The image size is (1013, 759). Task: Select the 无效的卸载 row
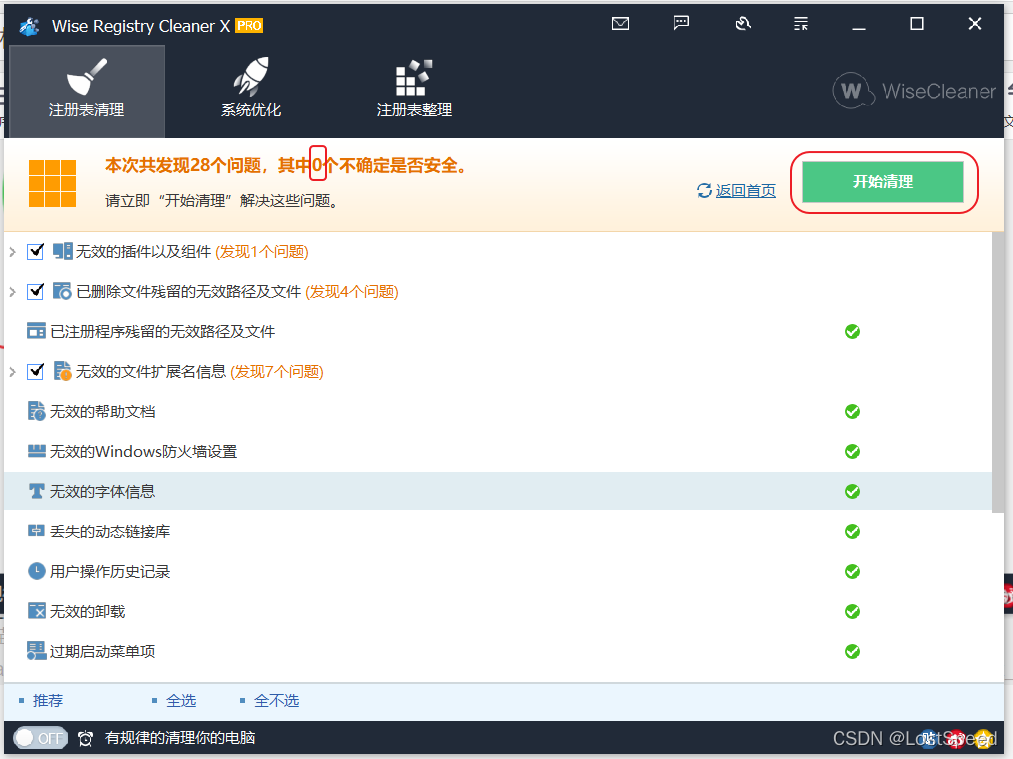[498, 612]
